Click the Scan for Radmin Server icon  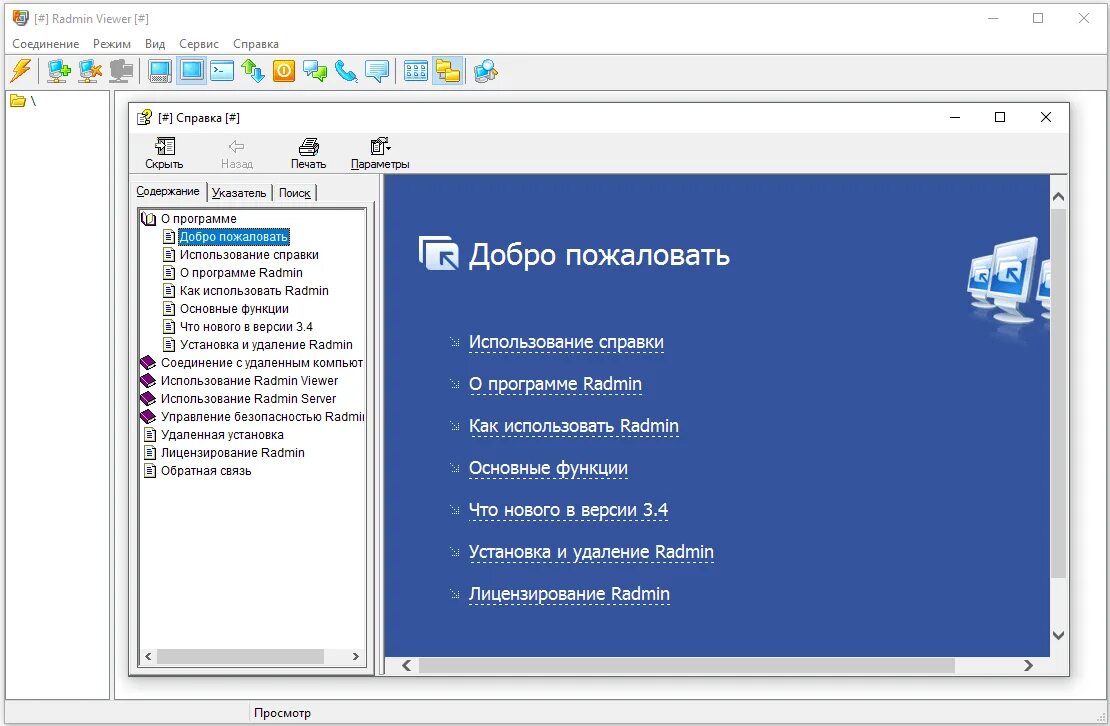click(x=486, y=71)
